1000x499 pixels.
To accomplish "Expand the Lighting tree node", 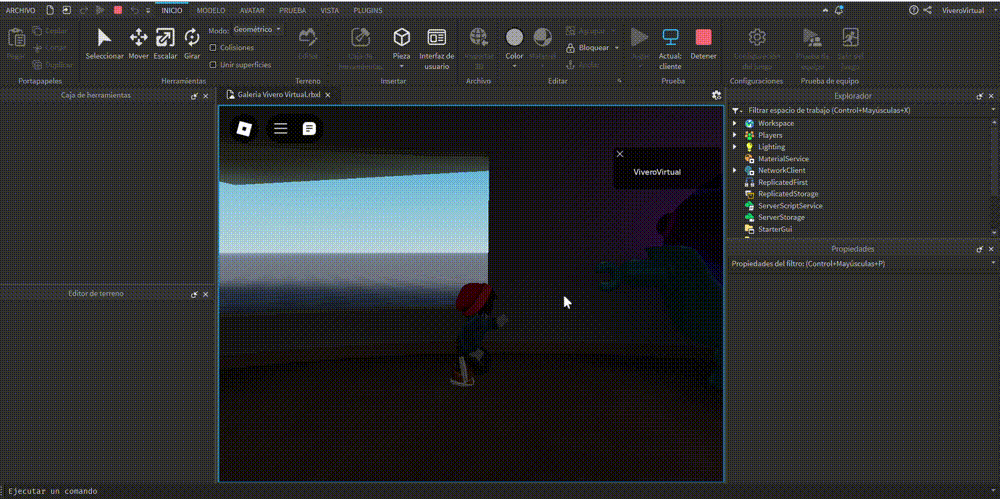I will click(x=735, y=147).
